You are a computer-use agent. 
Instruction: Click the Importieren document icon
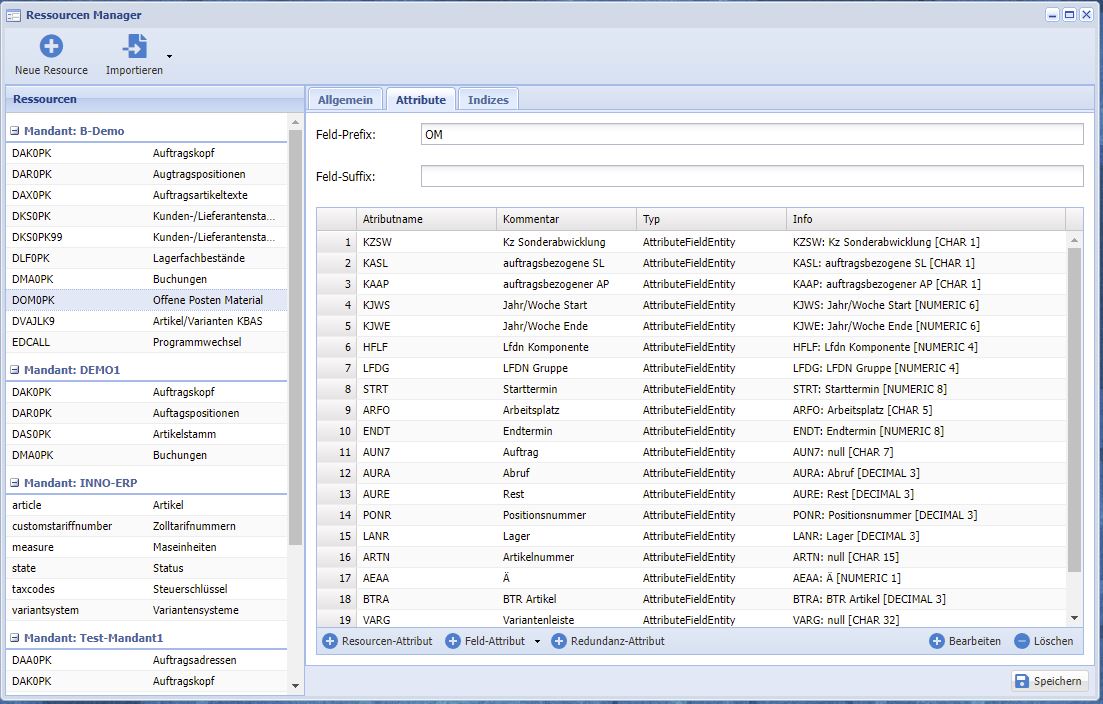pos(134,46)
